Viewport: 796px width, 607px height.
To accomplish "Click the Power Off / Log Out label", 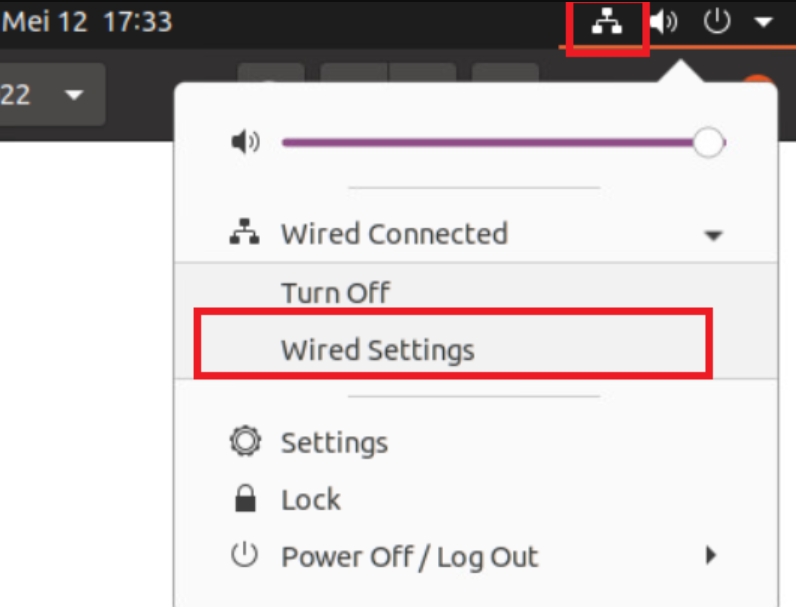I will click(x=409, y=556).
